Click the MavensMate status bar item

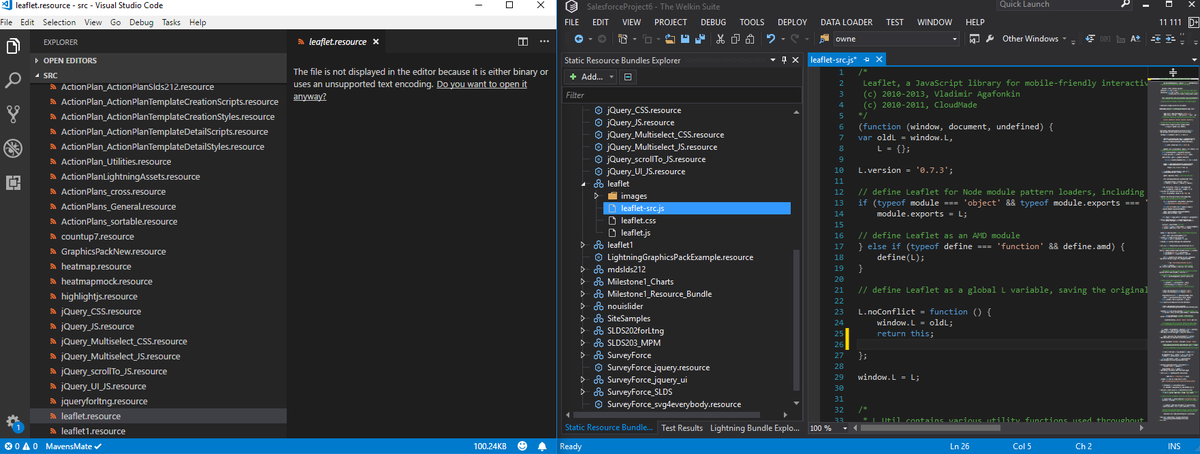coord(74,445)
